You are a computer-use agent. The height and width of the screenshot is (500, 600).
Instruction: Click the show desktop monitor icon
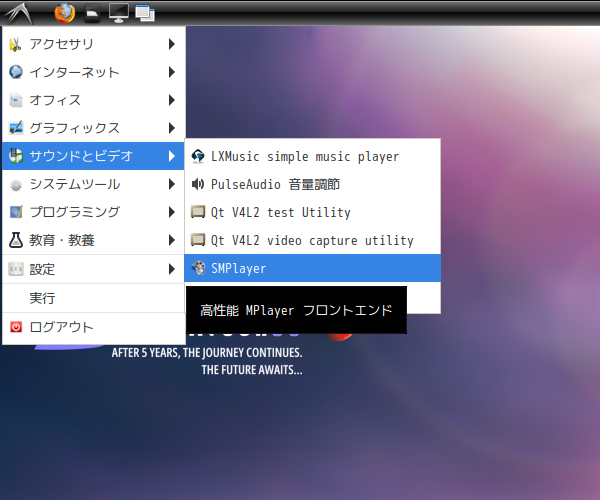click(x=119, y=13)
